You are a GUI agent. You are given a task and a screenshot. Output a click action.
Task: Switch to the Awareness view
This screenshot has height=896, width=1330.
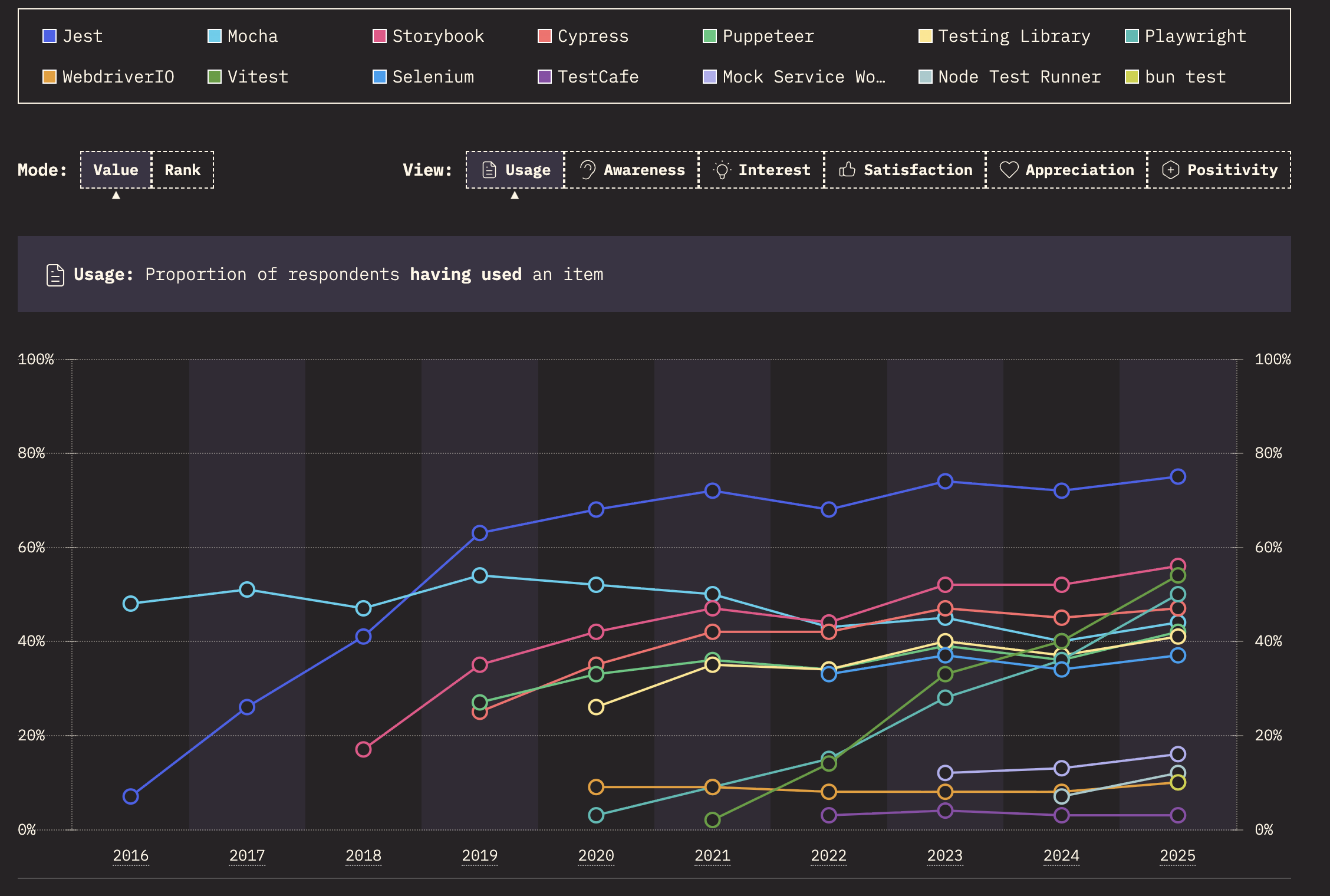[631, 170]
